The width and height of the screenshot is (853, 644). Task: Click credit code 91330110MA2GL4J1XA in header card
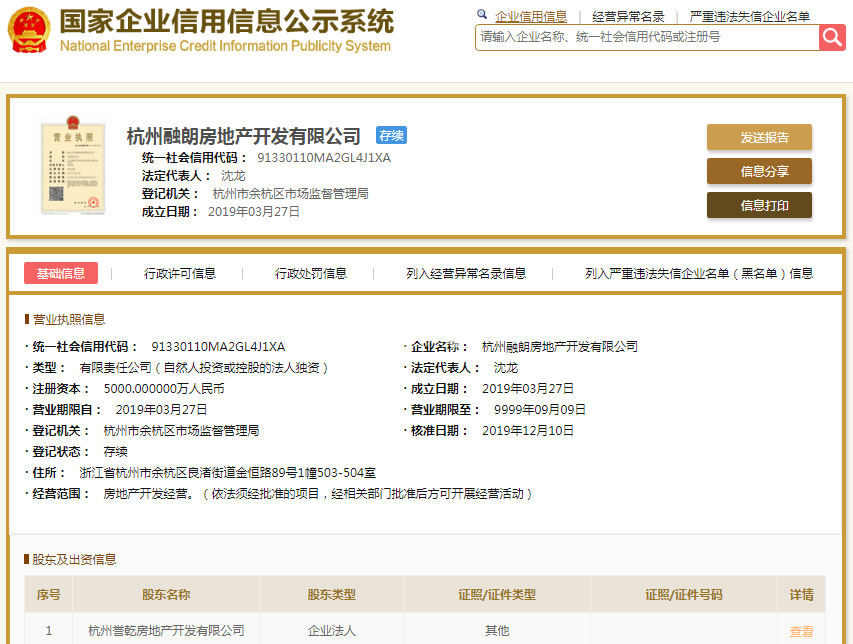pos(324,158)
